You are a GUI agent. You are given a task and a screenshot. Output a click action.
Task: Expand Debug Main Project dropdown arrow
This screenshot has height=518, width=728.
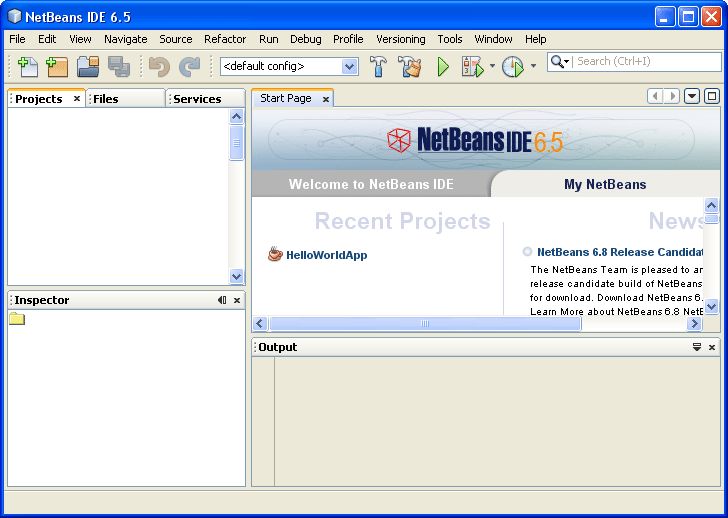492,66
